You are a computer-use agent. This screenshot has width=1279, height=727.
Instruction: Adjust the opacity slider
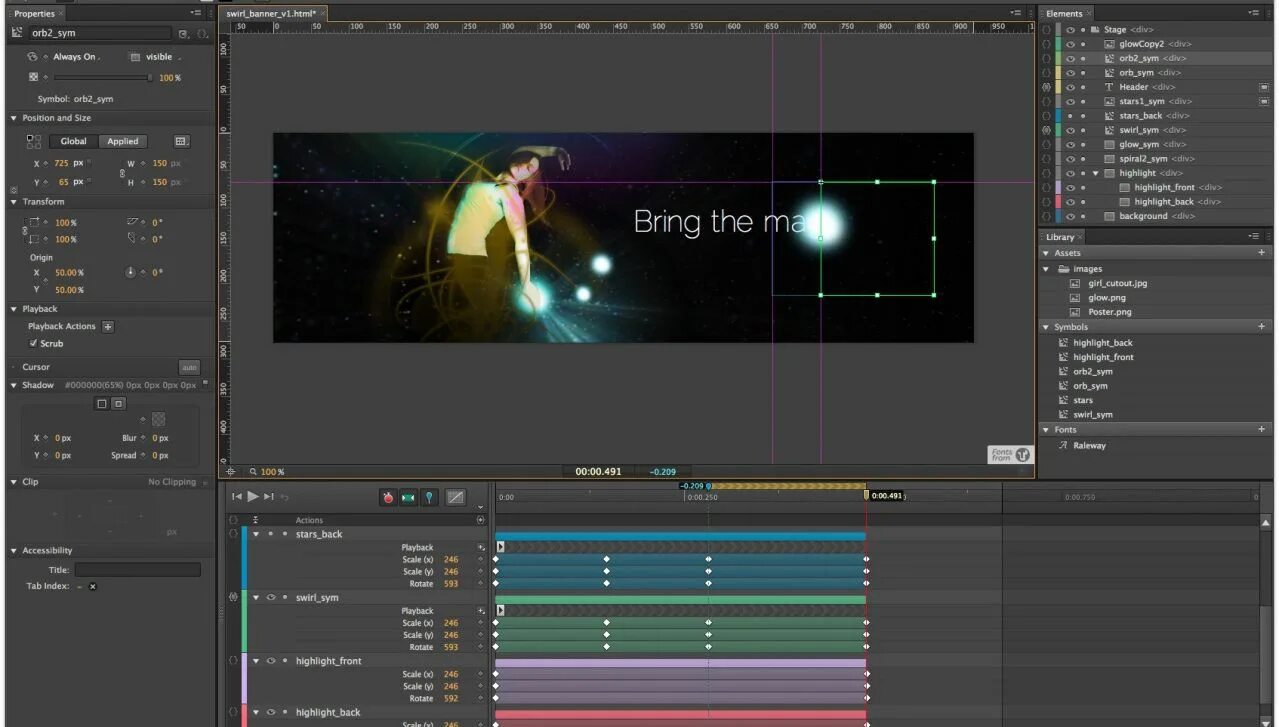pos(102,77)
